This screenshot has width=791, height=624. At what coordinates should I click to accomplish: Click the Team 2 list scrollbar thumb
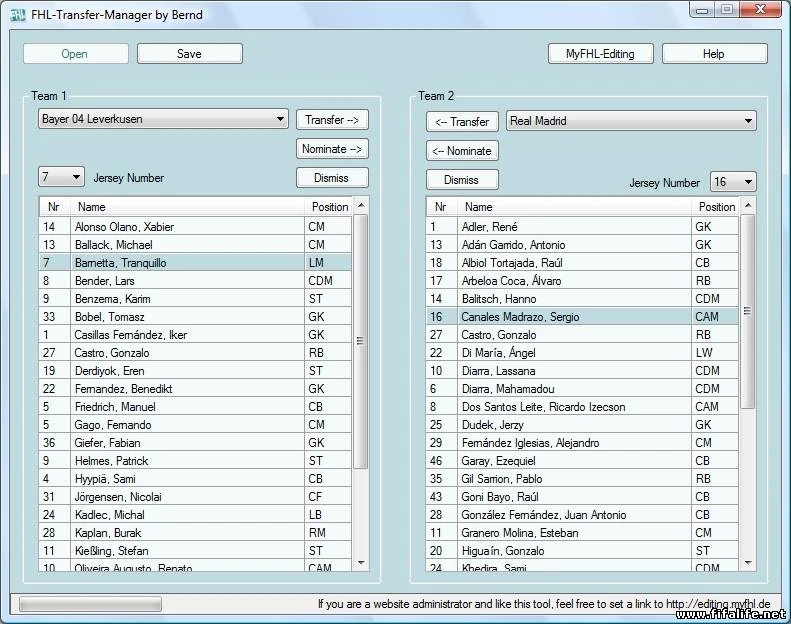click(x=748, y=311)
